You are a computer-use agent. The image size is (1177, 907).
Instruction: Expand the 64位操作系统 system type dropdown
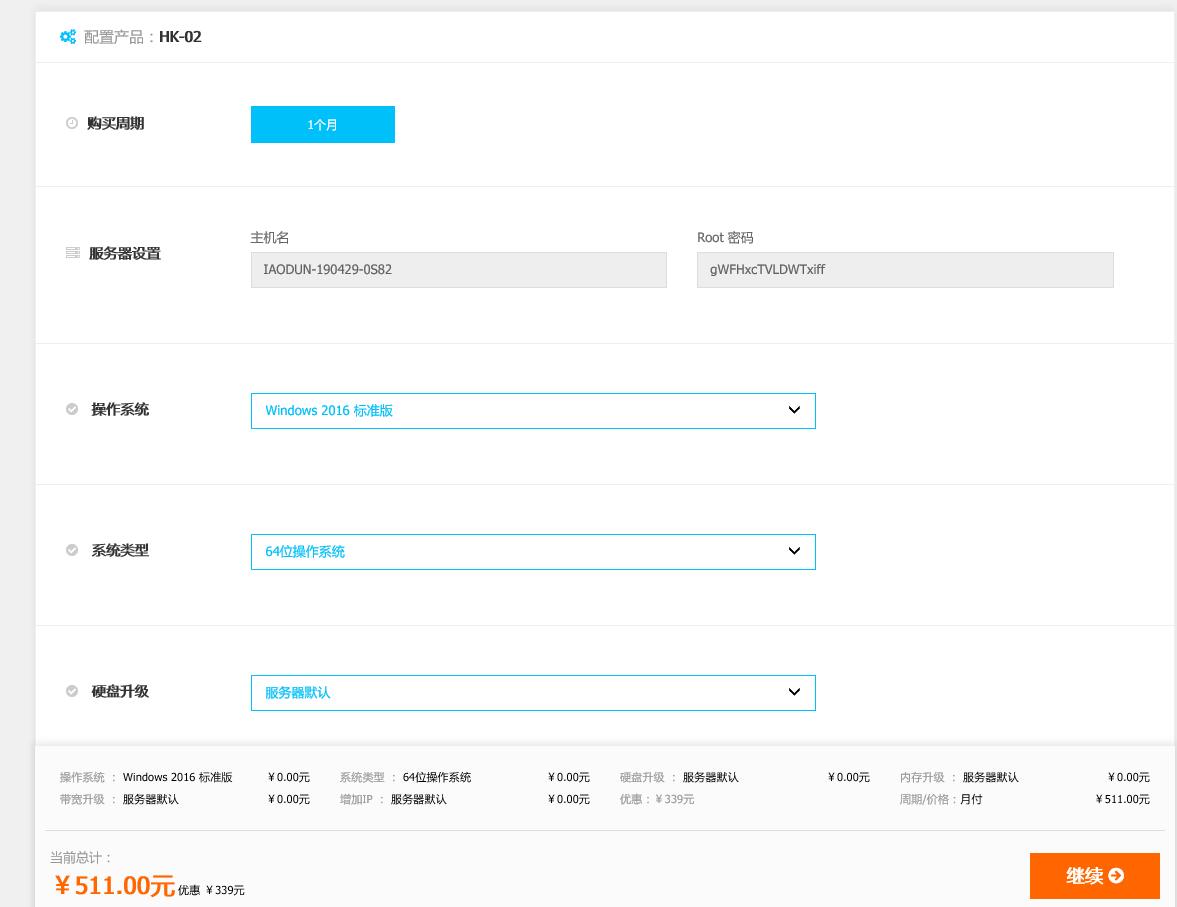coord(532,552)
